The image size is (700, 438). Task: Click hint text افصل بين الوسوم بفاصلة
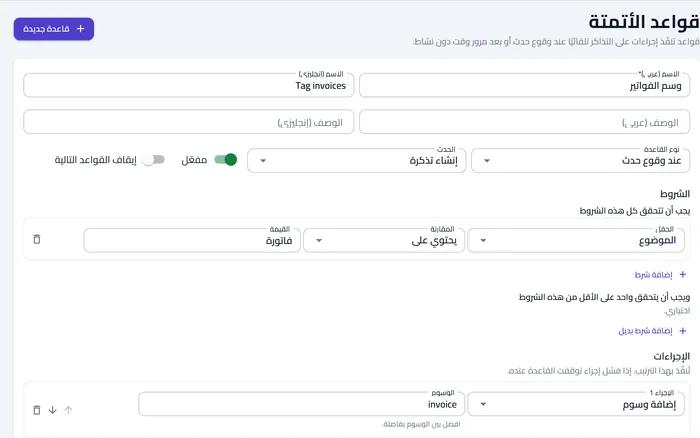421,424
